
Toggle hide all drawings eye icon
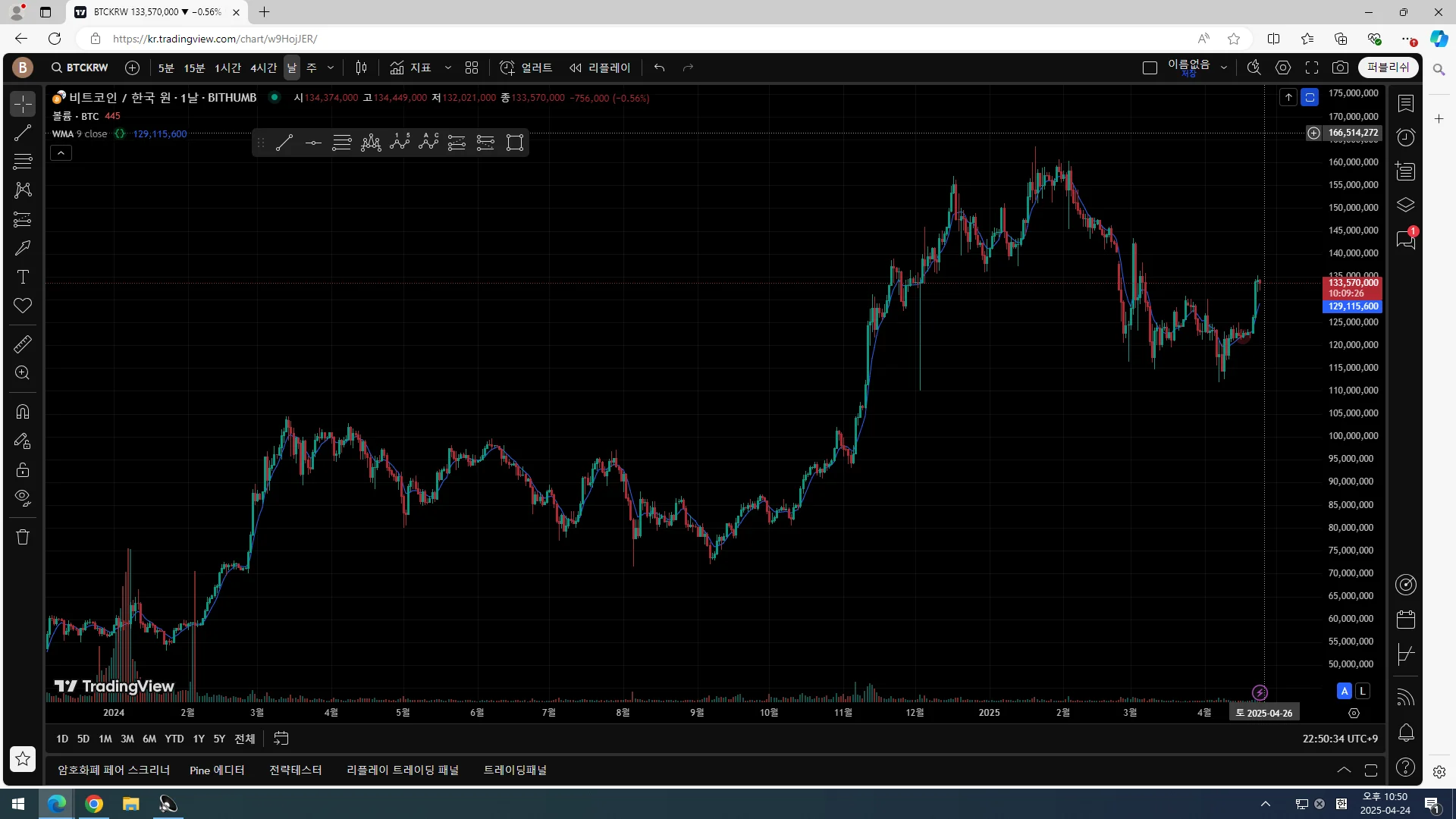tap(23, 498)
